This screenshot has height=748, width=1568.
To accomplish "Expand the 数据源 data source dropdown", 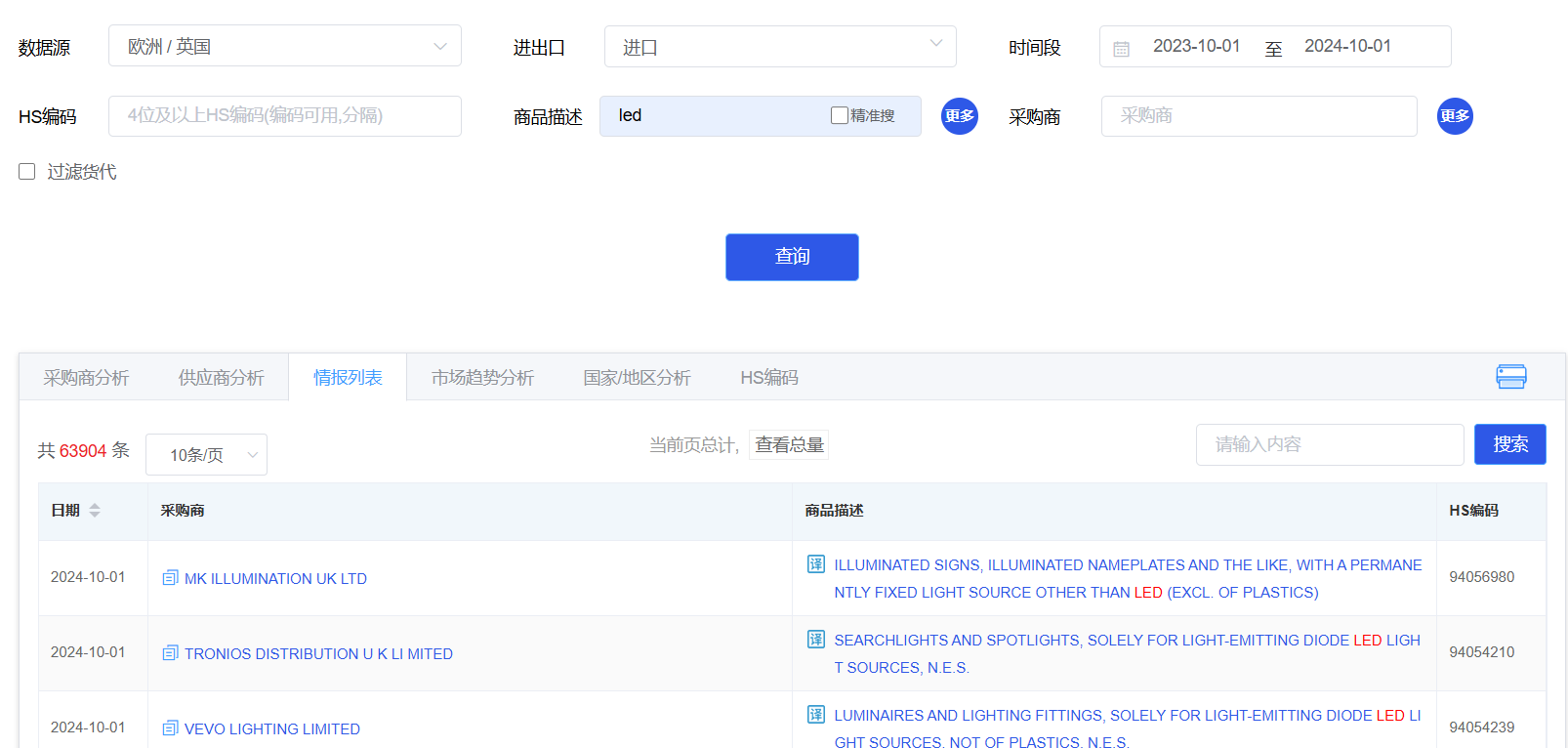I will click(284, 46).
